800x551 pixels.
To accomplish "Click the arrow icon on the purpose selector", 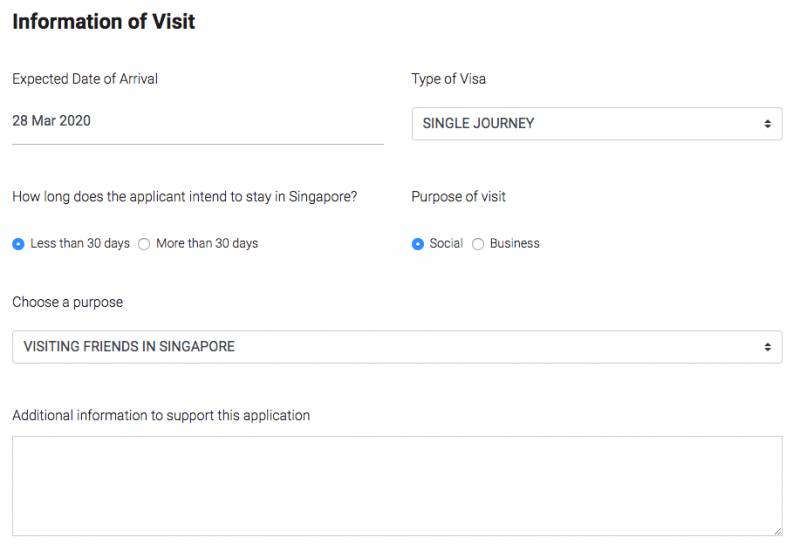I will tap(767, 347).
